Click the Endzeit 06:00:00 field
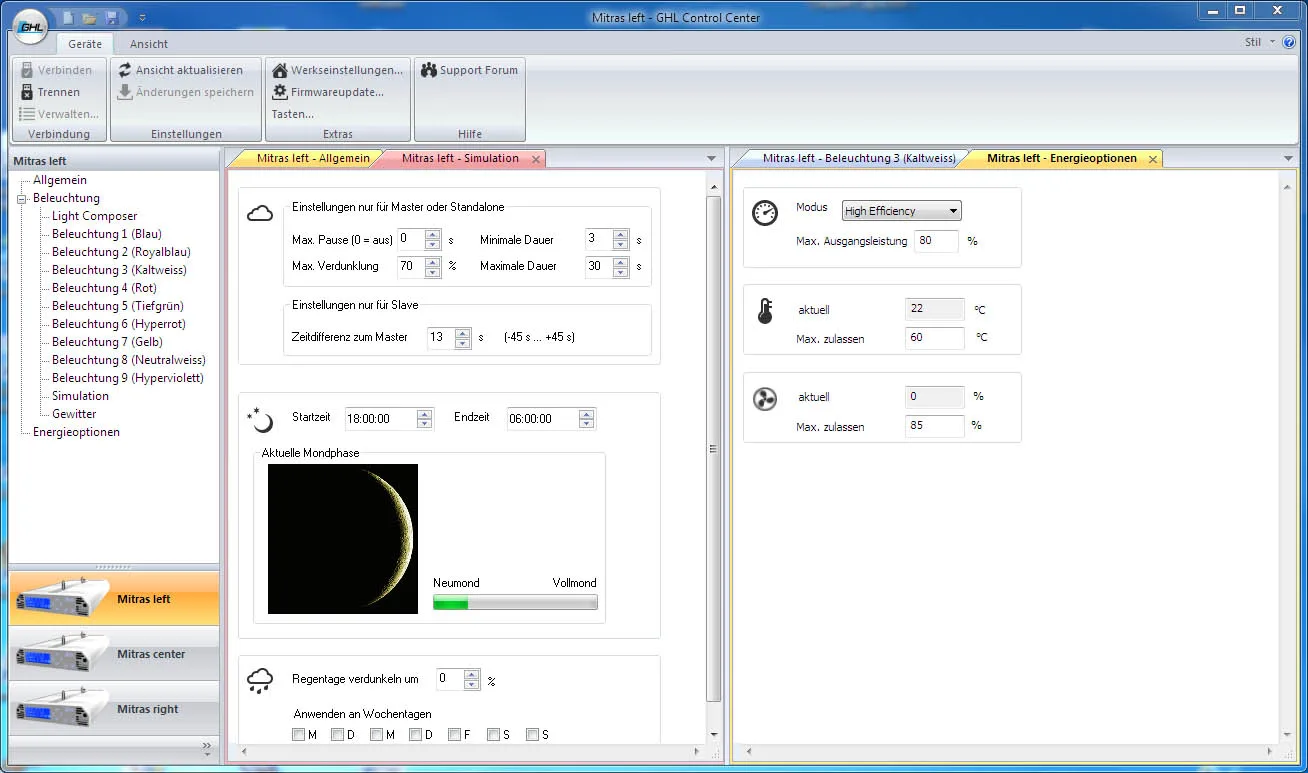The height and width of the screenshot is (773, 1308). click(x=551, y=418)
